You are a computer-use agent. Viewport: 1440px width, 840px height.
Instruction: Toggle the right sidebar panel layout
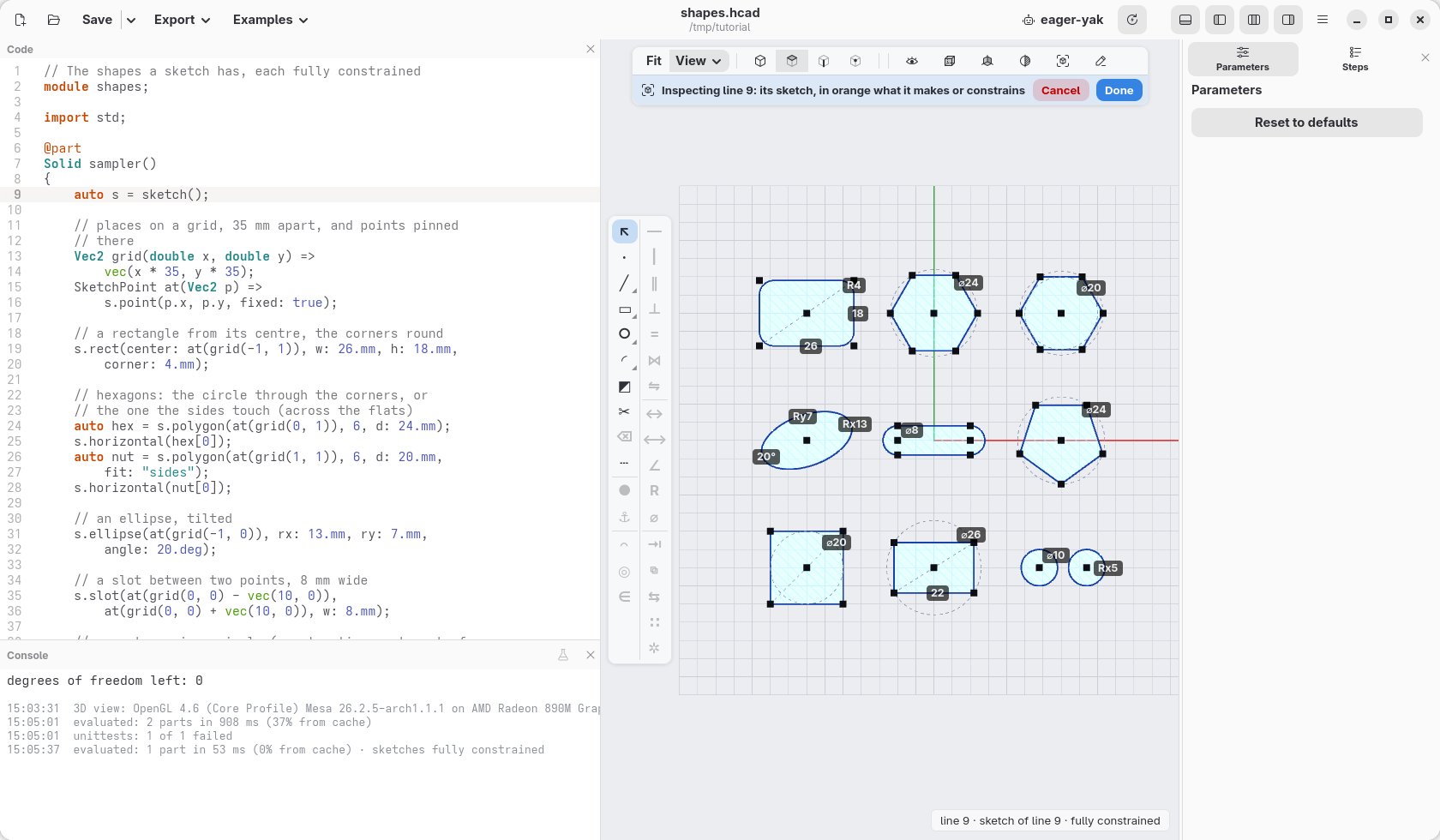coord(1288,20)
